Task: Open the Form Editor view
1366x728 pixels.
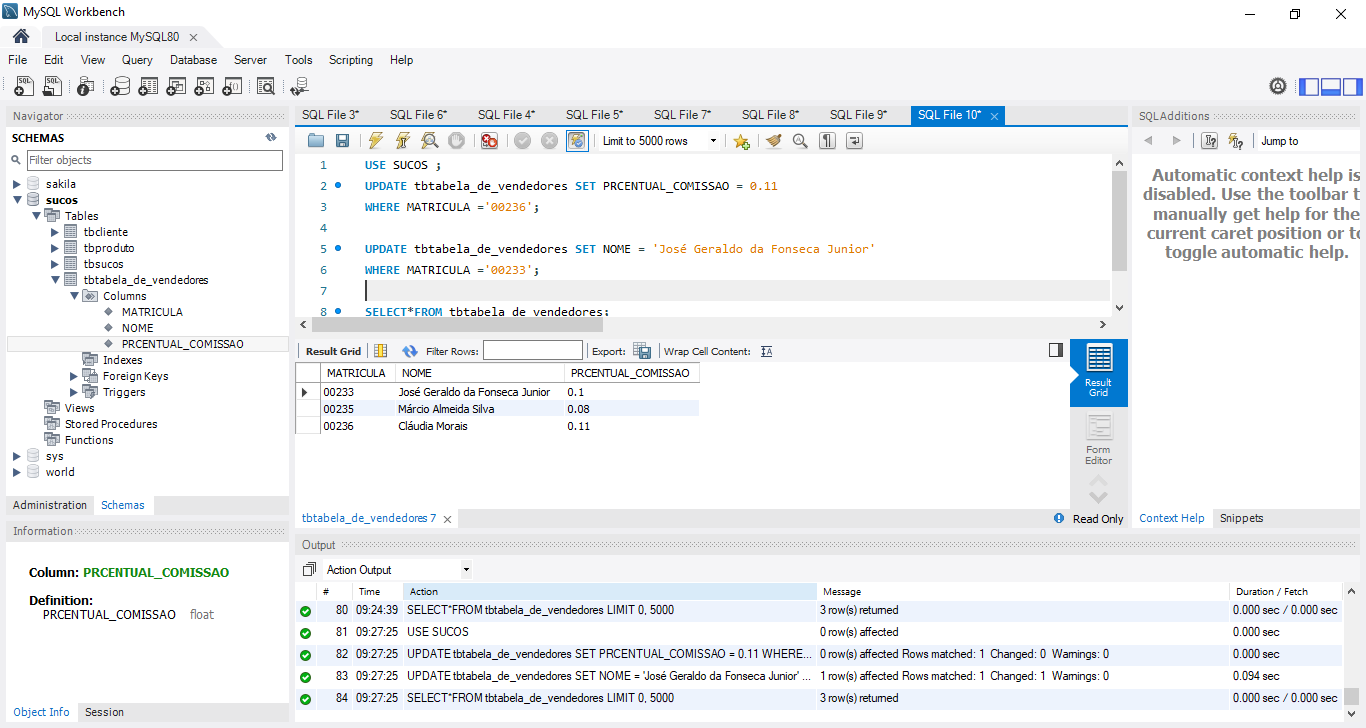Action: [x=1098, y=439]
